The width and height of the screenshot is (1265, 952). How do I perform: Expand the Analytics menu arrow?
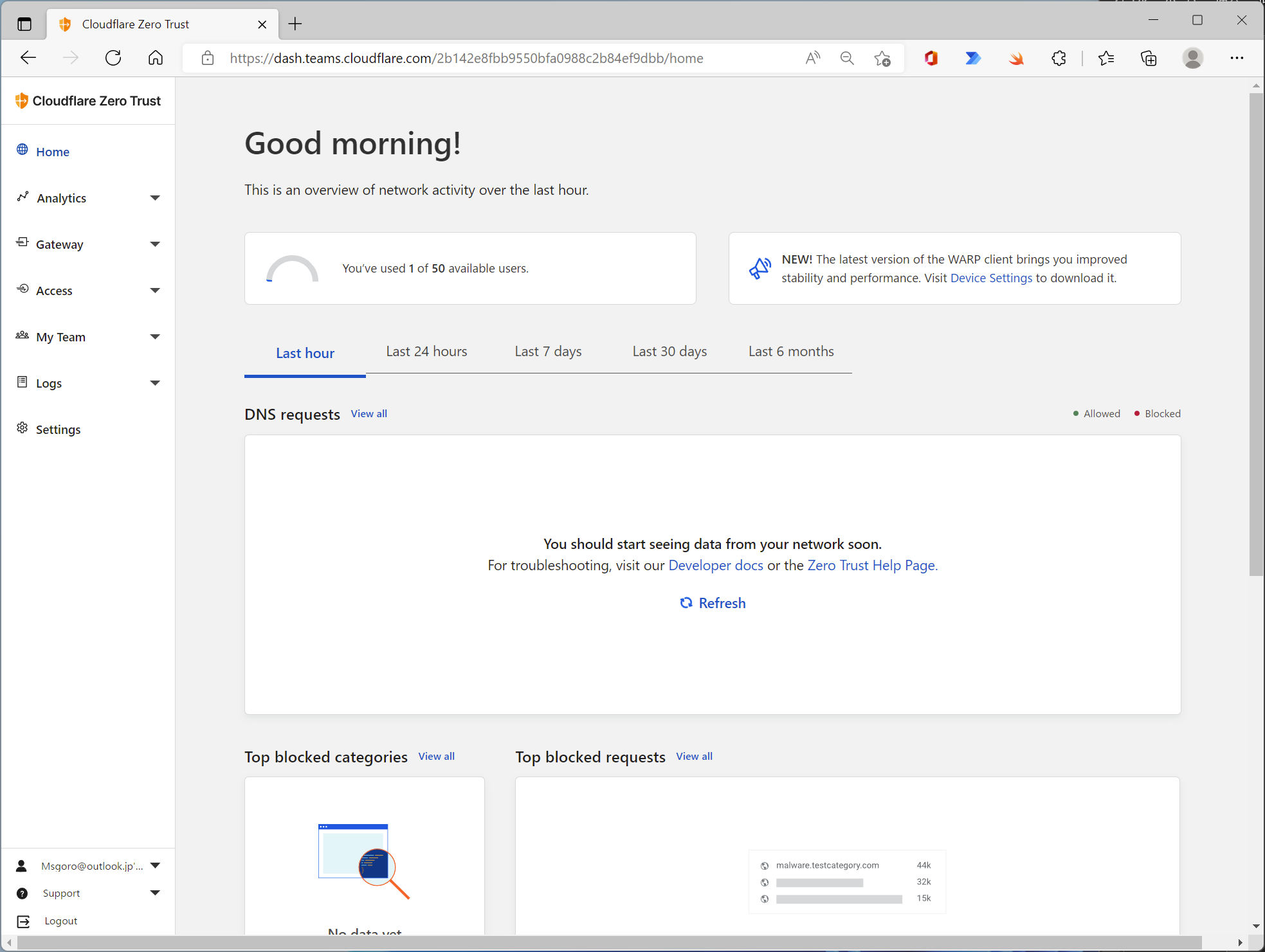155,198
